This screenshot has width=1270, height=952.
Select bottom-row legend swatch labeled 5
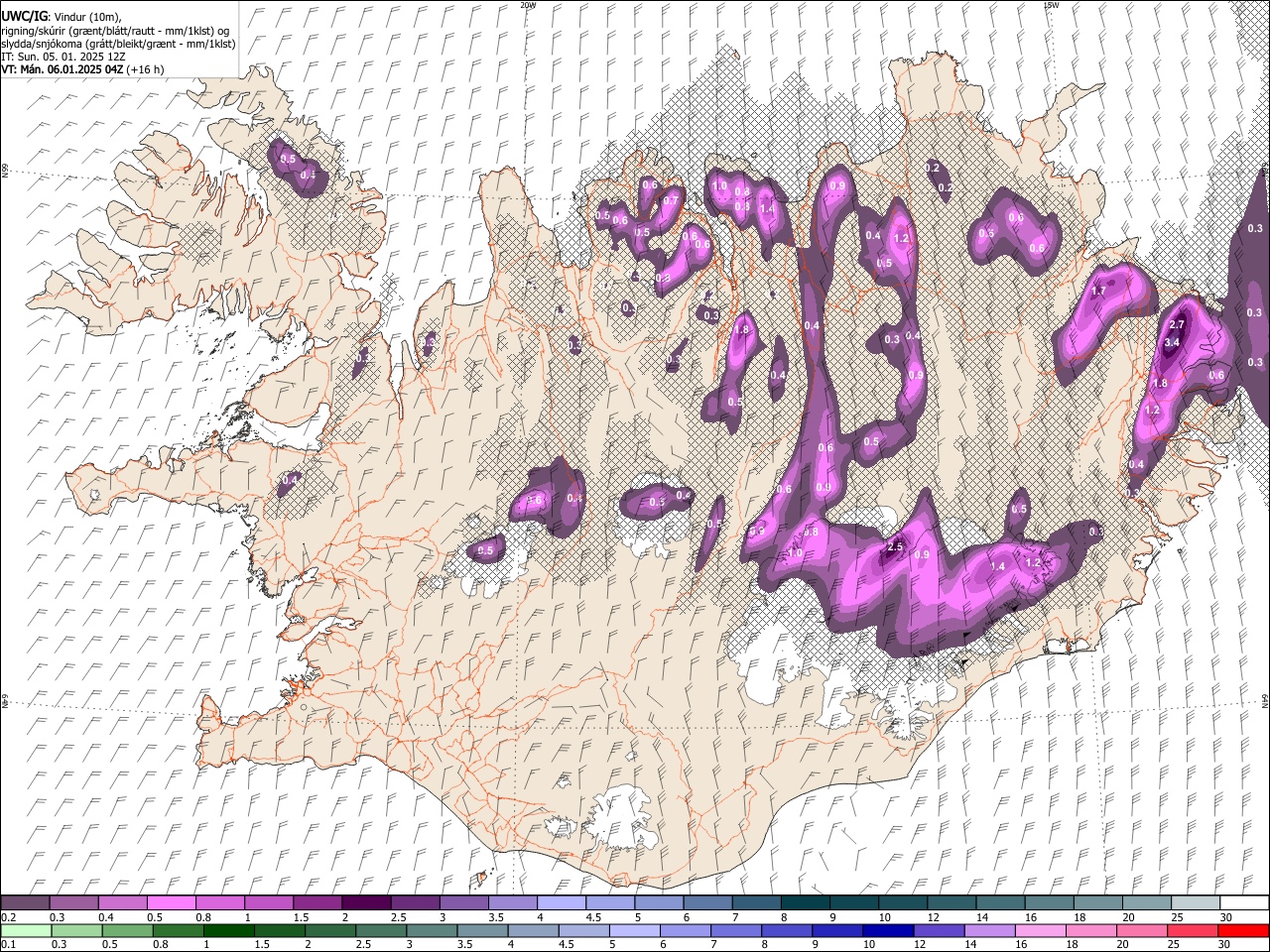634,930
